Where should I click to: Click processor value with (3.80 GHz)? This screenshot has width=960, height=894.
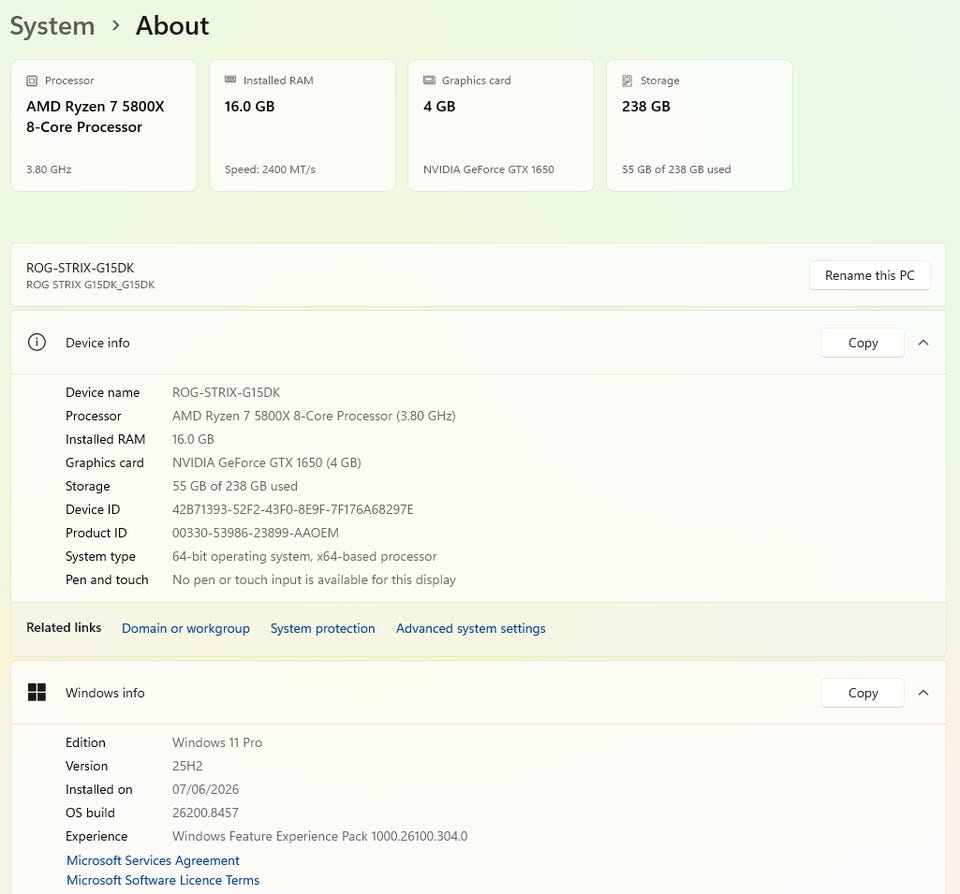click(314, 416)
